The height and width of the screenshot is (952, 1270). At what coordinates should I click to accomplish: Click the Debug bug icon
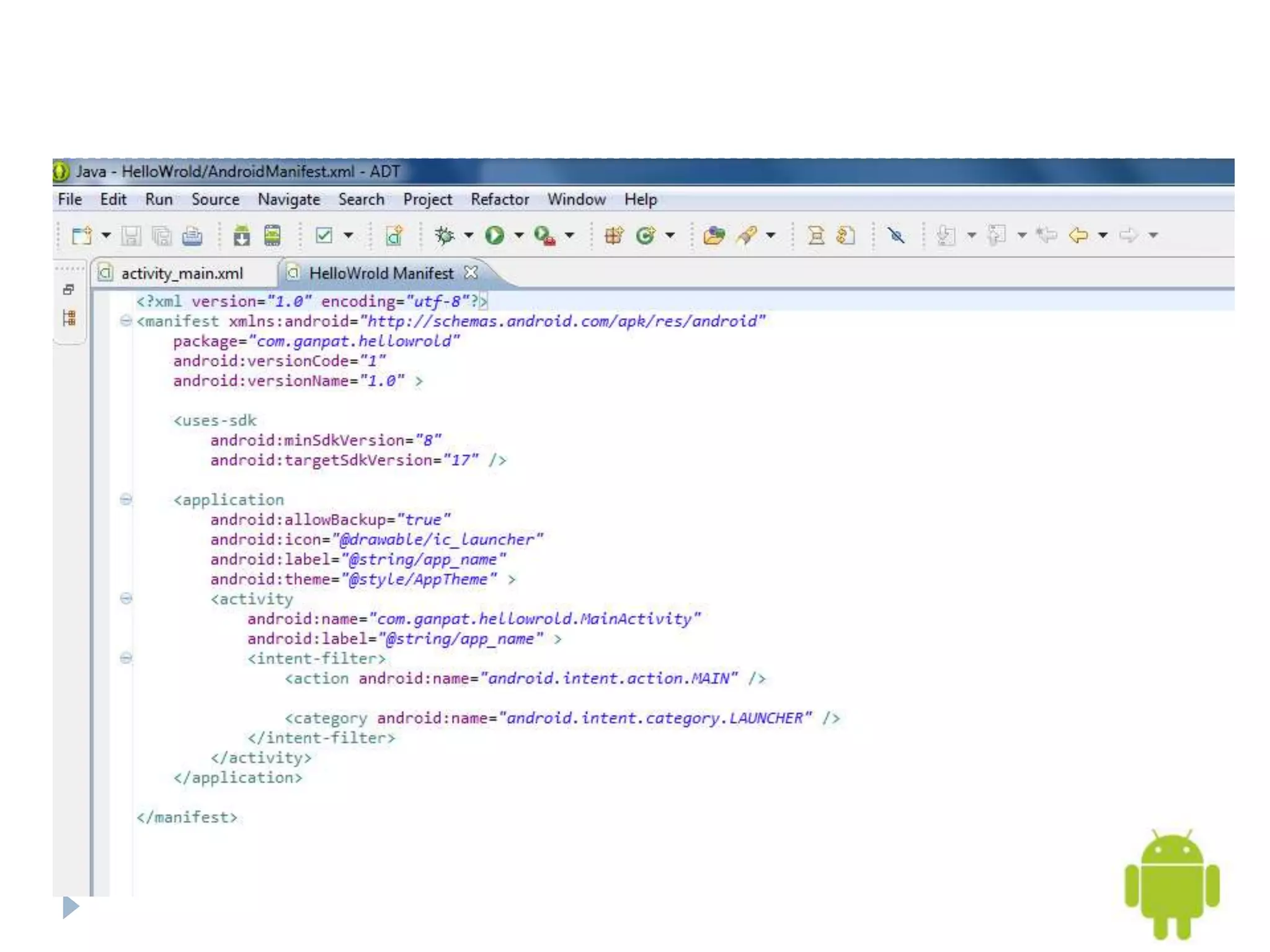coord(444,236)
